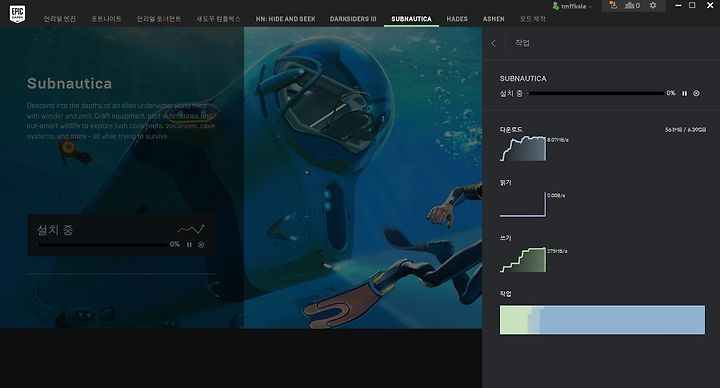Viewport: 720px width, 388px height.
Task: Click the 쓰기 section label
Action: [x=506, y=238]
